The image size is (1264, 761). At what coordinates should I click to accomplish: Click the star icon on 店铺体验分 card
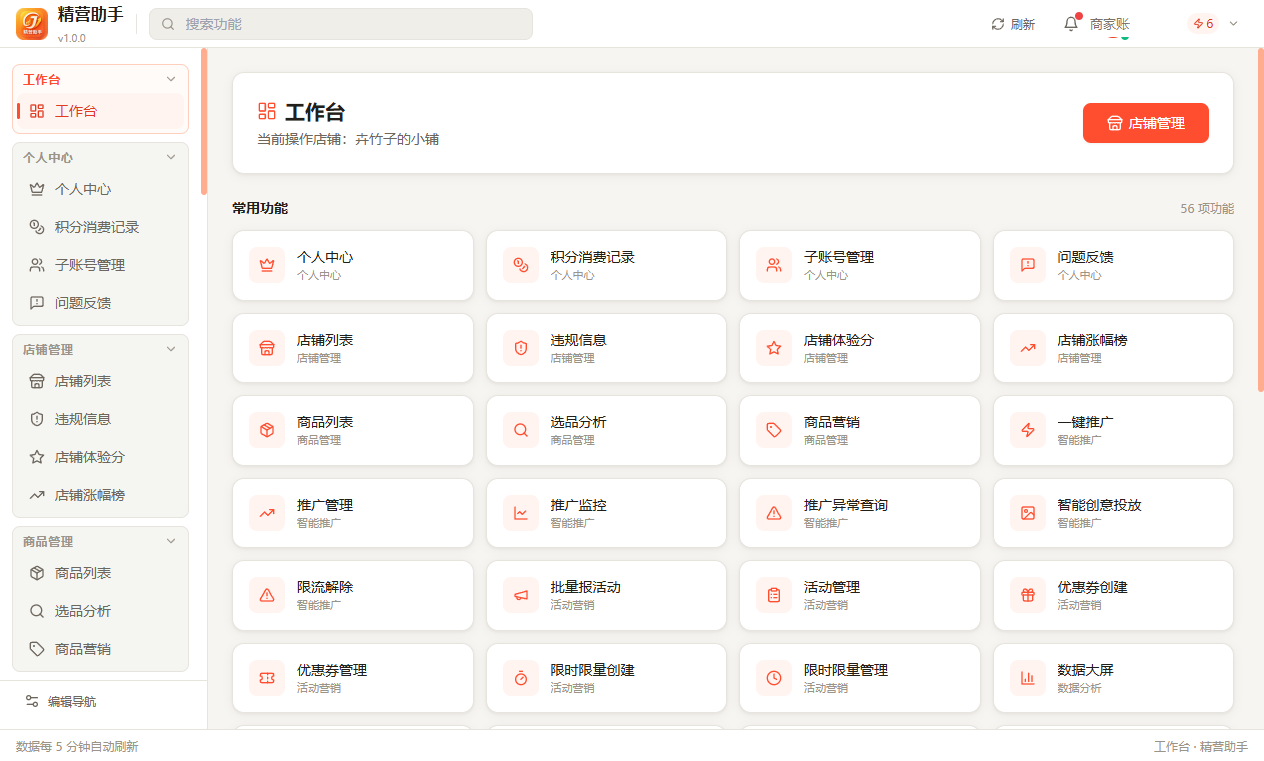coord(774,348)
